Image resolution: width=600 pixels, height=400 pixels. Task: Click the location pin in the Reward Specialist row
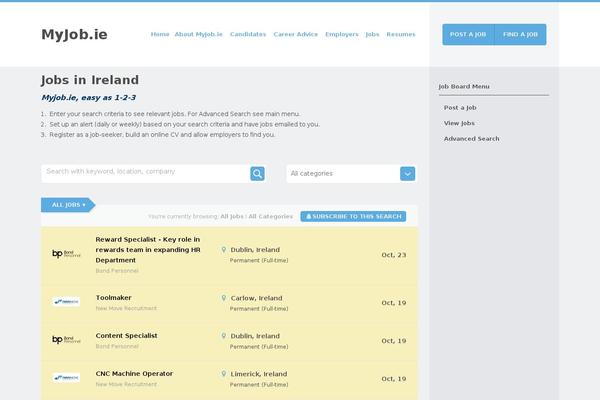click(x=224, y=250)
